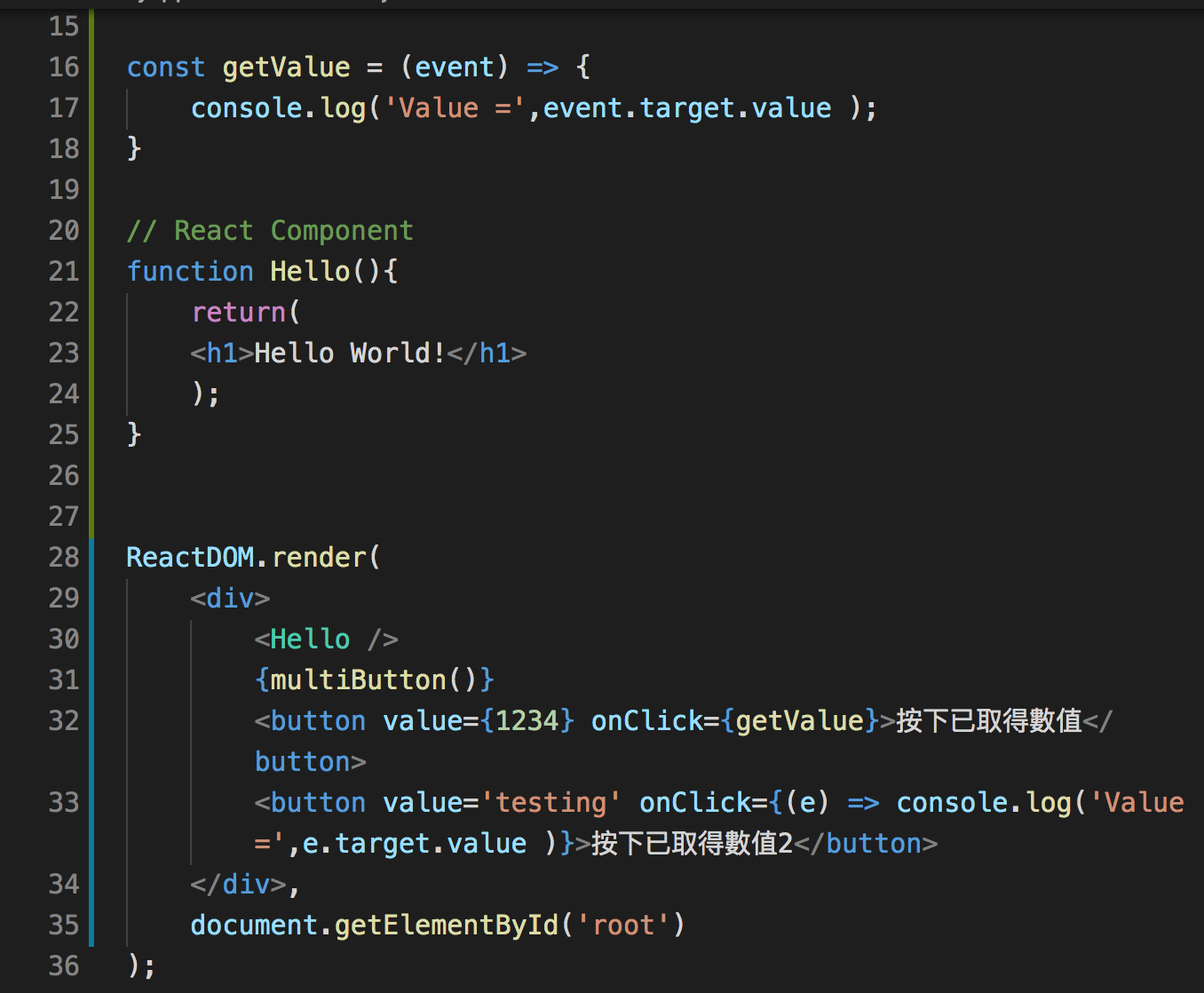The image size is (1204, 993).
Task: Click 'e.target.value' on wrapped line 33
Action: tap(415, 844)
